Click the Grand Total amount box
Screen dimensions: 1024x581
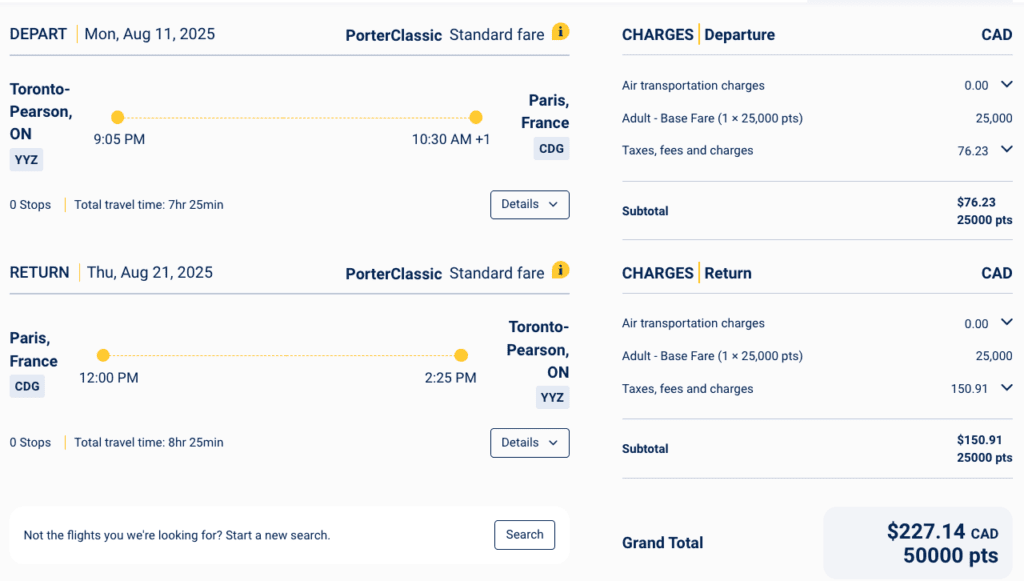[x=917, y=543]
